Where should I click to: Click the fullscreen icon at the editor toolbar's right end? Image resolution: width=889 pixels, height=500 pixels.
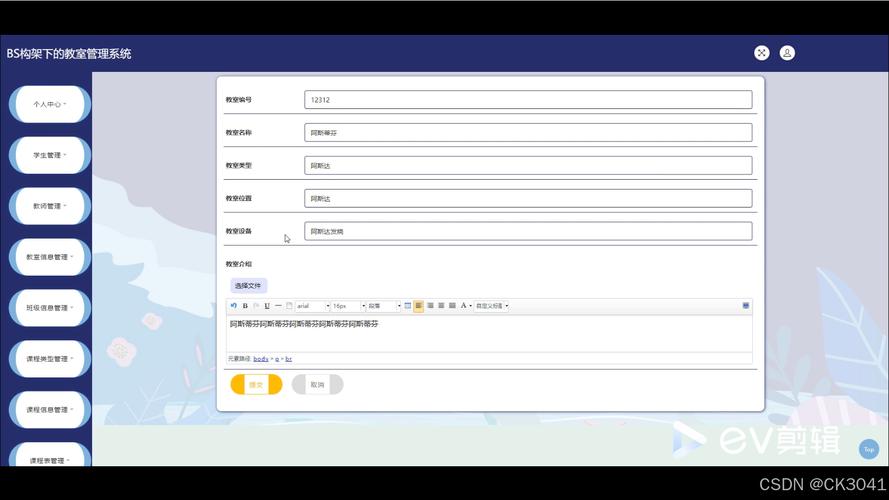(746, 306)
